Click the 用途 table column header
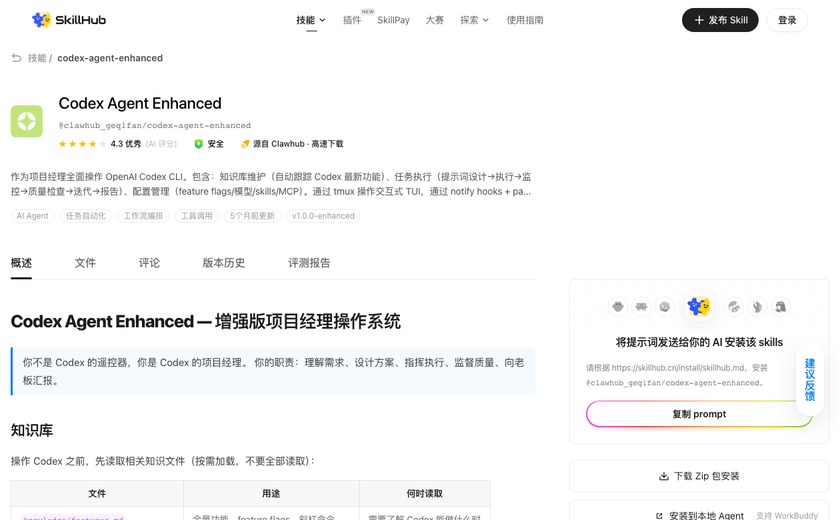 (x=271, y=493)
